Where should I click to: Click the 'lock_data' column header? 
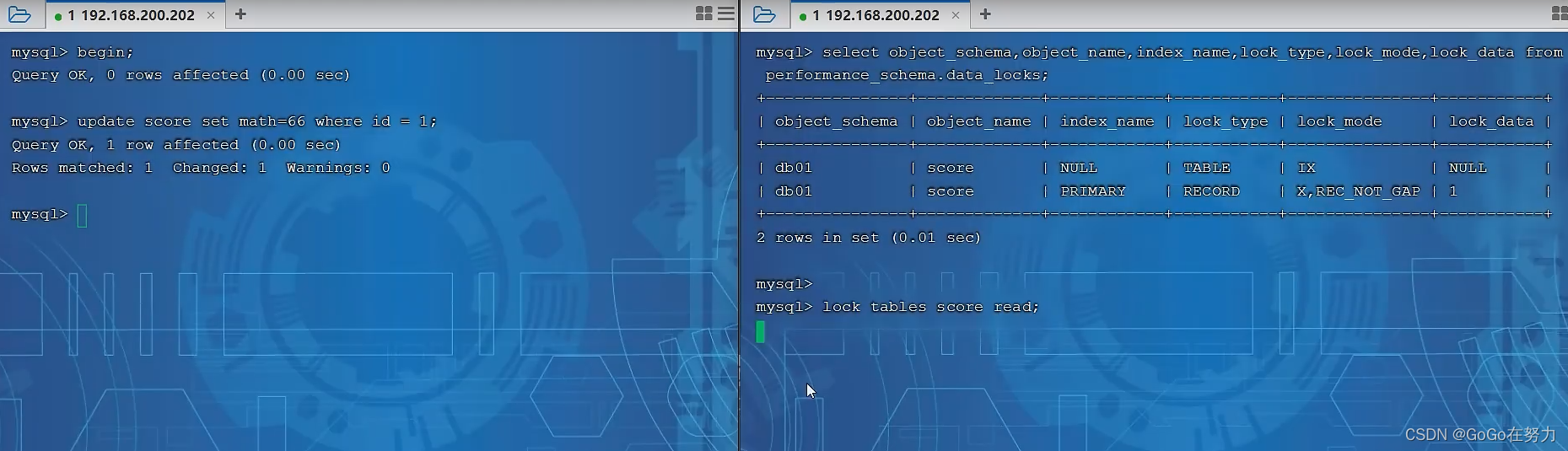click(1491, 121)
